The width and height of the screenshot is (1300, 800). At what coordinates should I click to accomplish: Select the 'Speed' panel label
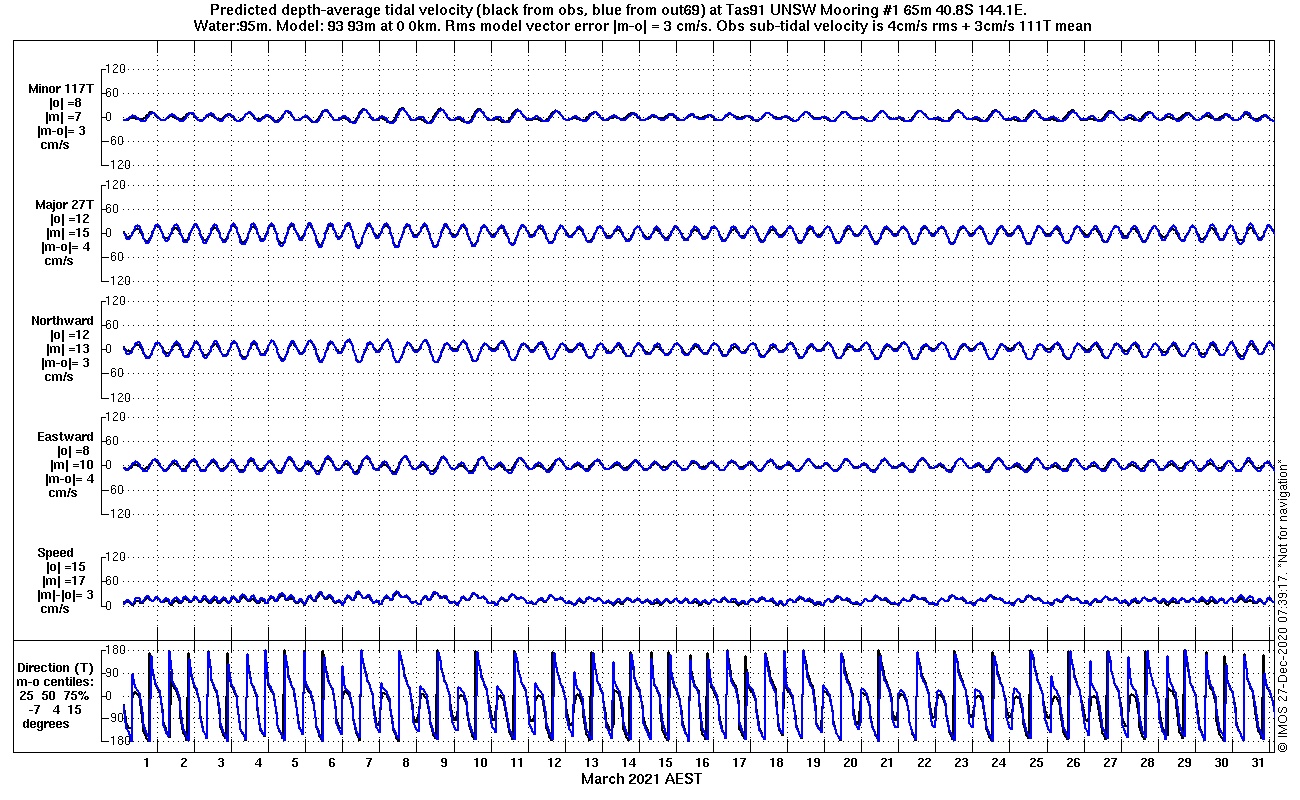(x=55, y=553)
